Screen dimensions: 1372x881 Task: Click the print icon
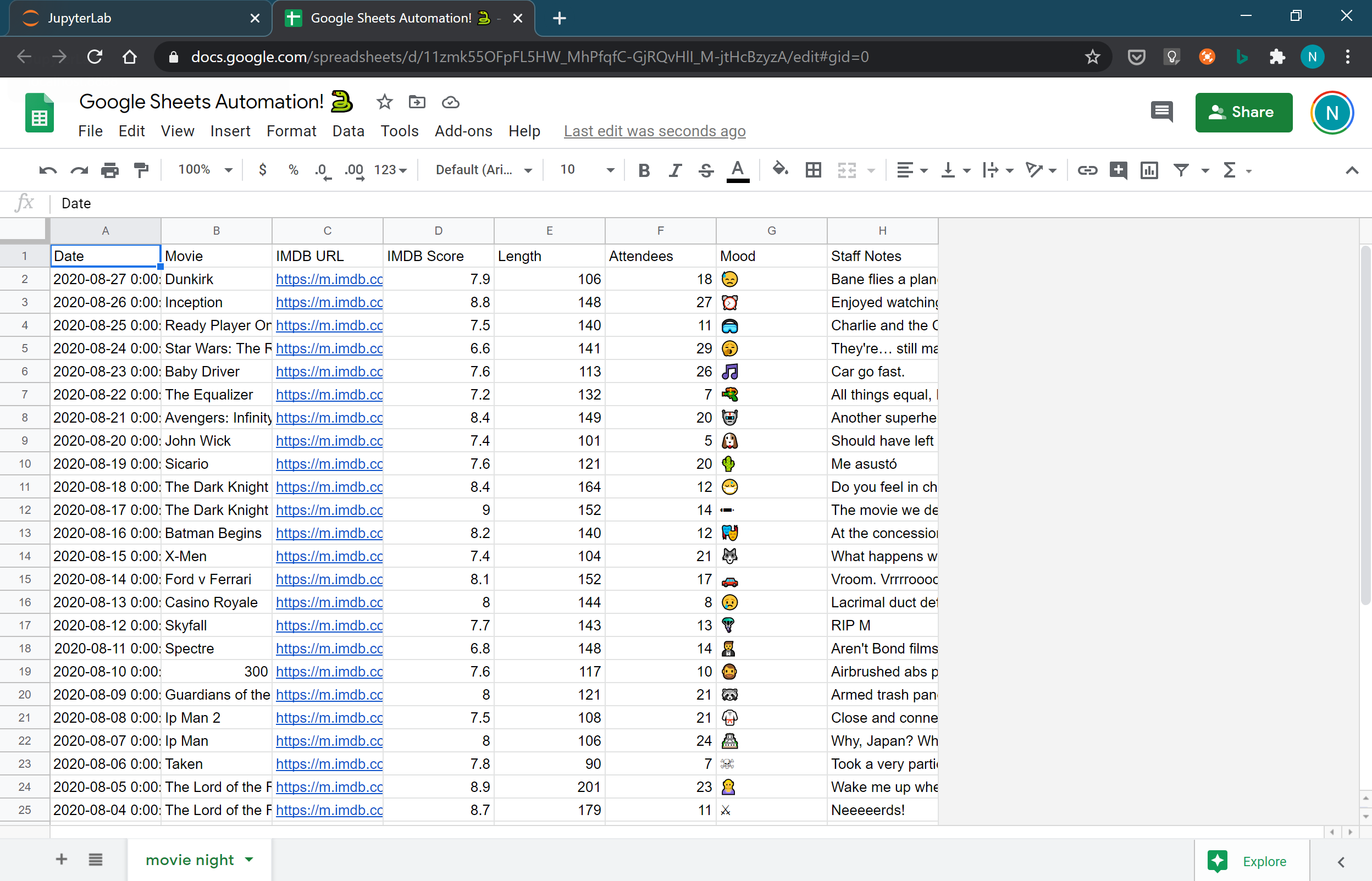click(x=109, y=170)
